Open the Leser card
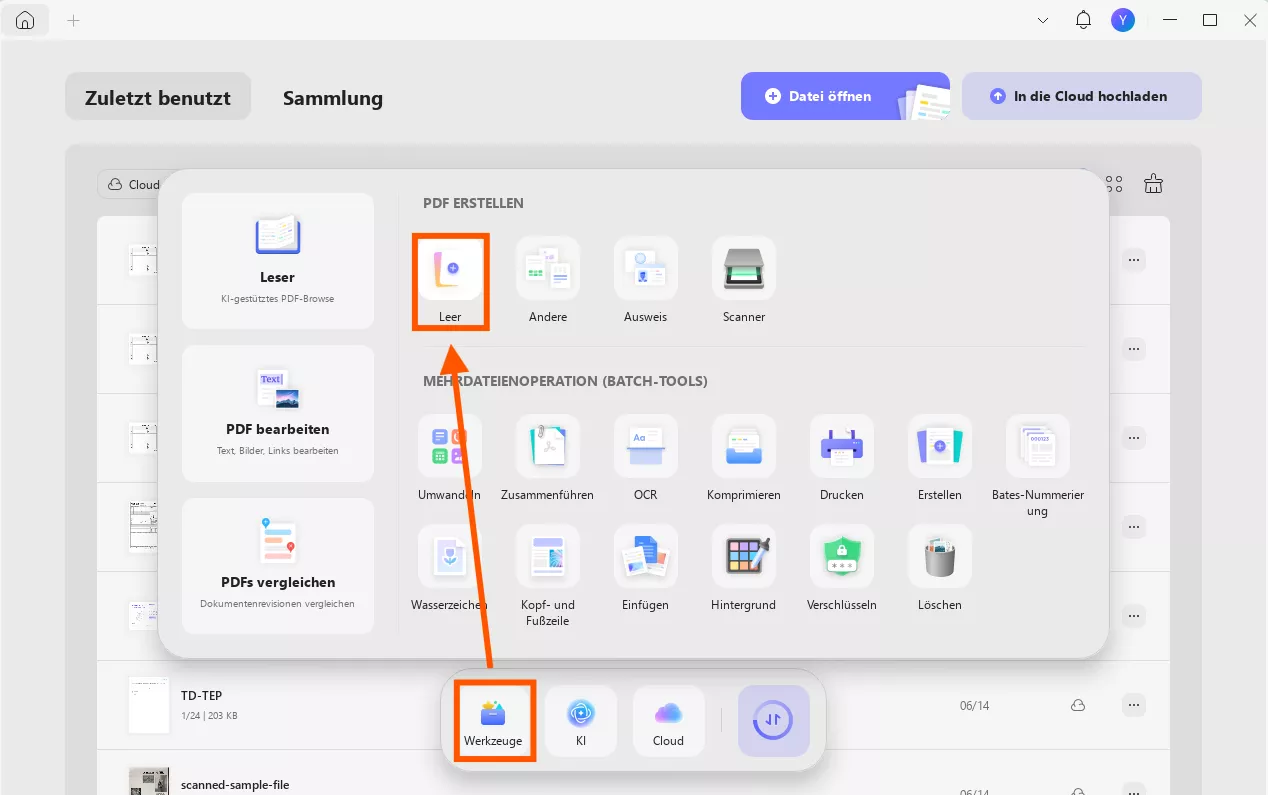This screenshot has height=795, width=1268. coord(278,261)
